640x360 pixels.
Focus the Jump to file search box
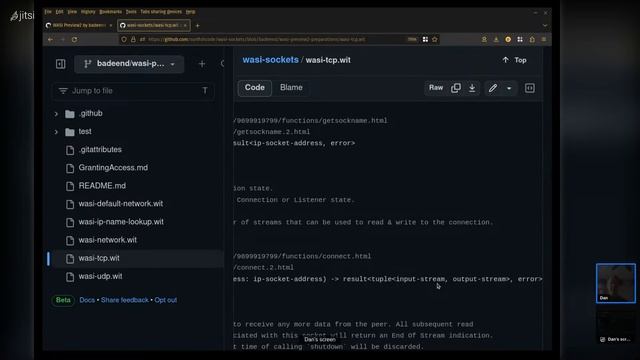tap(133, 91)
